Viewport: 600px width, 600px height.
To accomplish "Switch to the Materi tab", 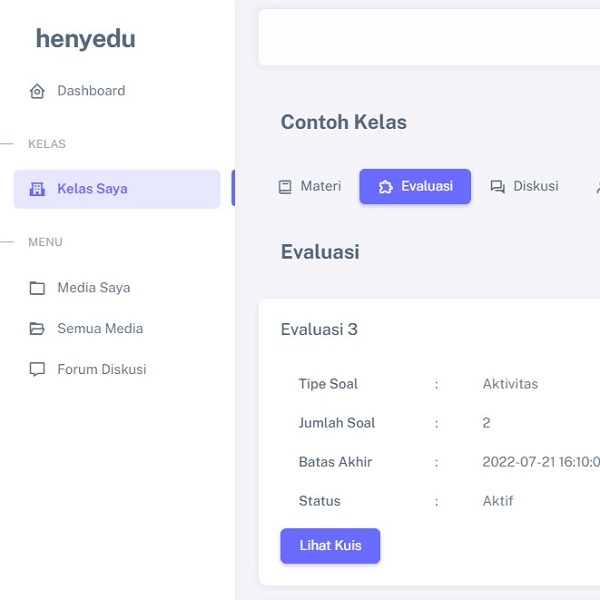I will pyautogui.click(x=320, y=186).
